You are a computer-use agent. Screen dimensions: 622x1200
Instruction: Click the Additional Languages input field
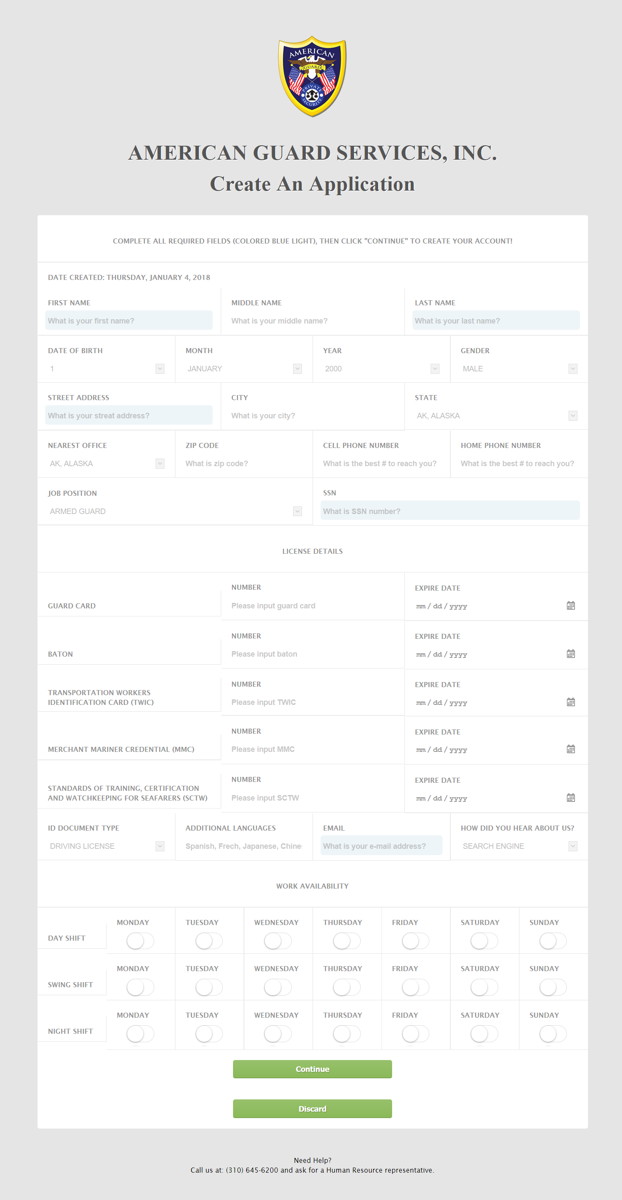pyautogui.click(x=244, y=846)
